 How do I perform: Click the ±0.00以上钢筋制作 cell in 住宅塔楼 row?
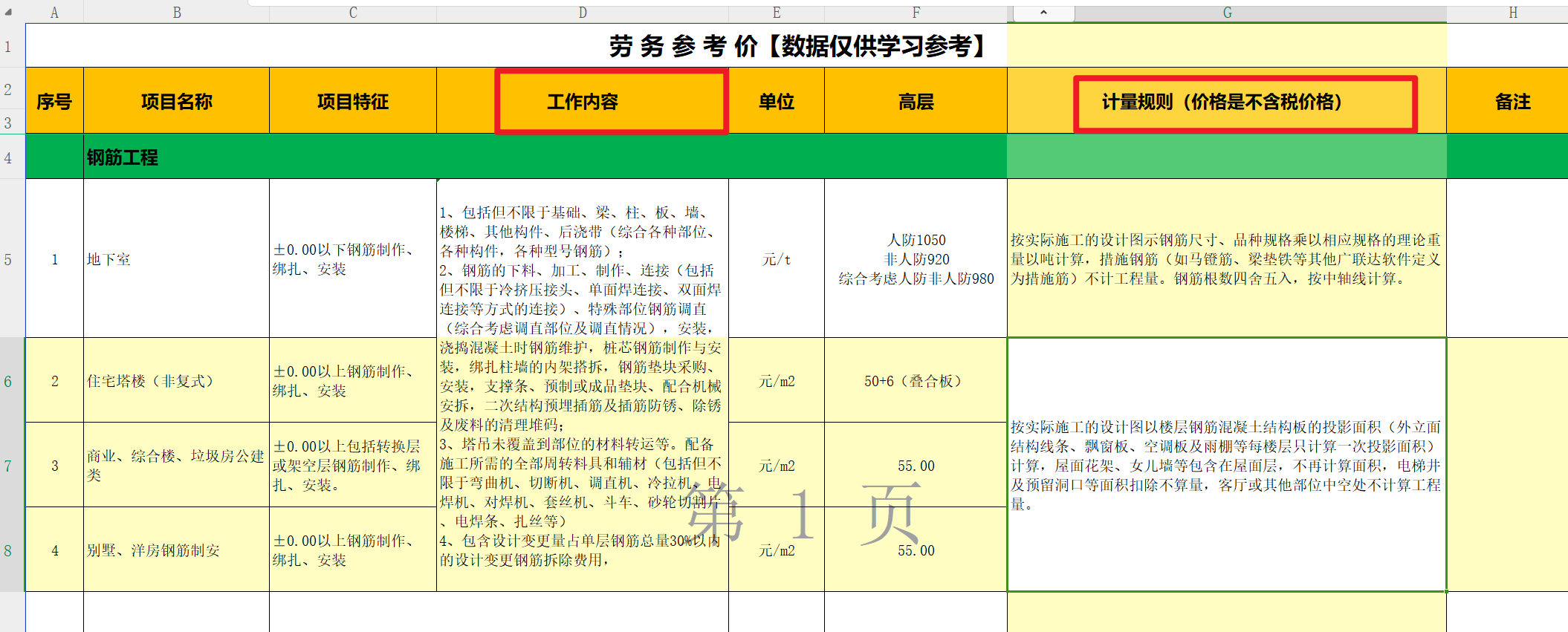tap(353, 381)
